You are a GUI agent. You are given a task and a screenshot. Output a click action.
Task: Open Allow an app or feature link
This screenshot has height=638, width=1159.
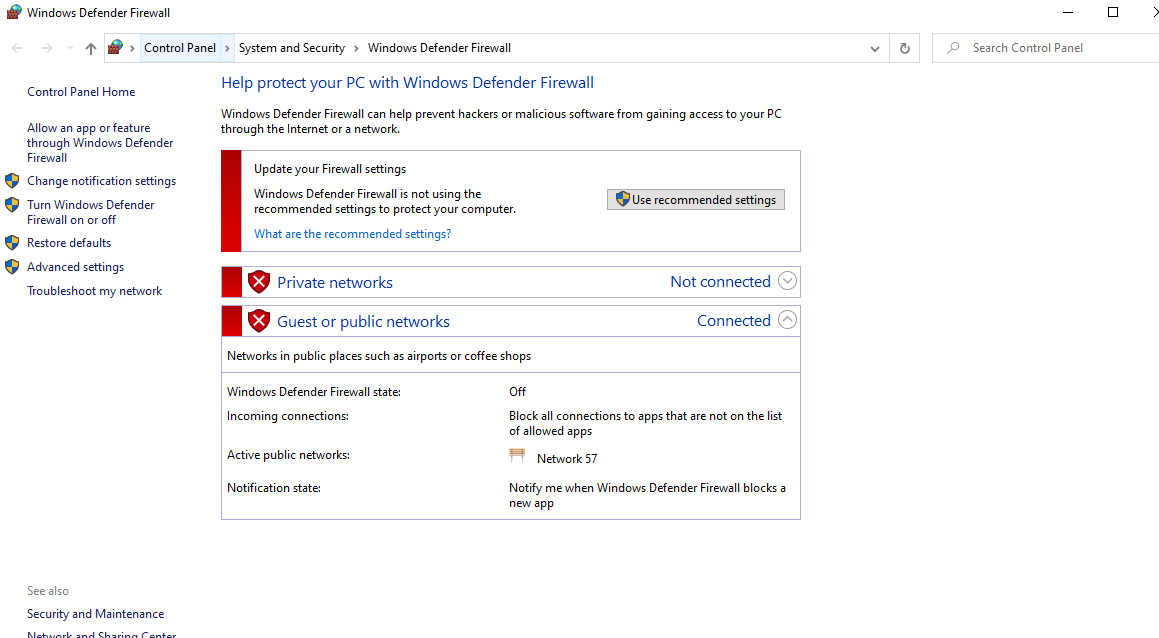(x=100, y=143)
